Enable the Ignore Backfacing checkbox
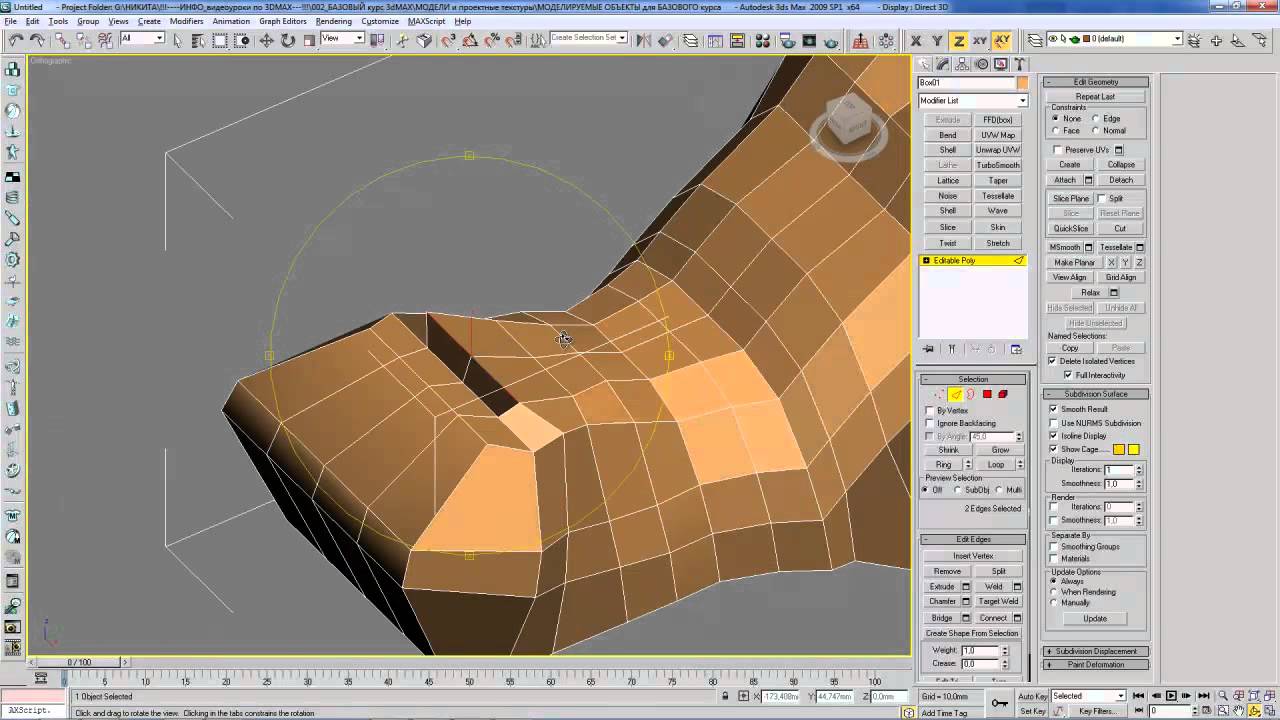The width and height of the screenshot is (1280, 720). tap(930, 424)
